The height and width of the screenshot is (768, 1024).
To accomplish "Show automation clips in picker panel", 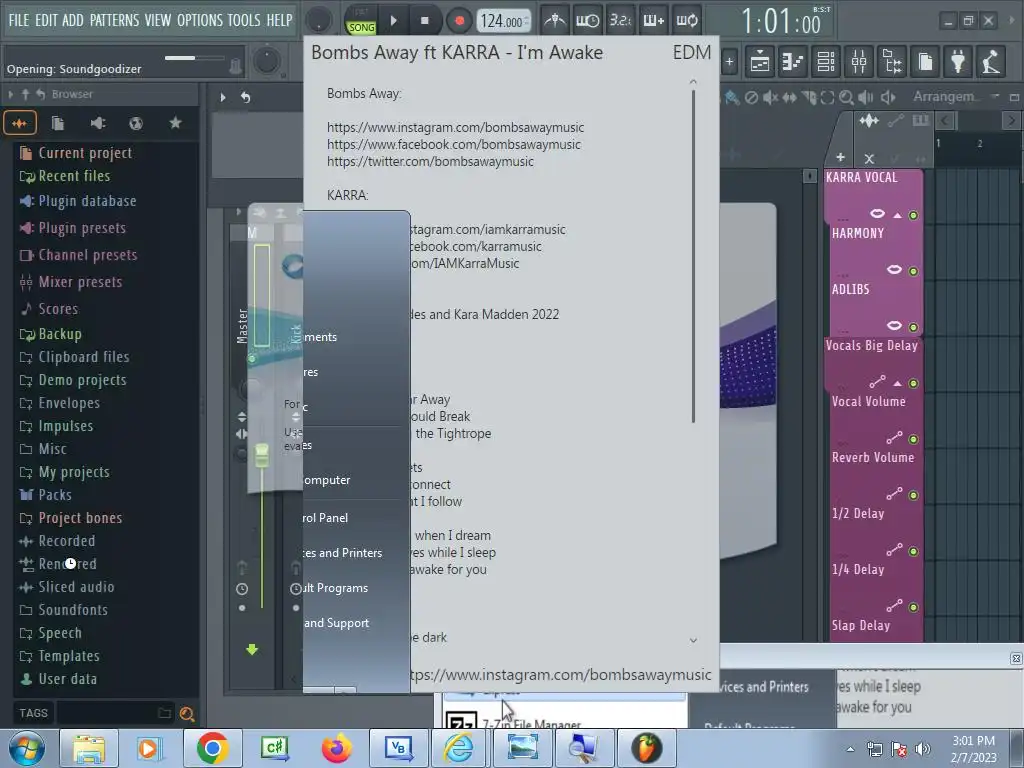I will (x=895, y=121).
